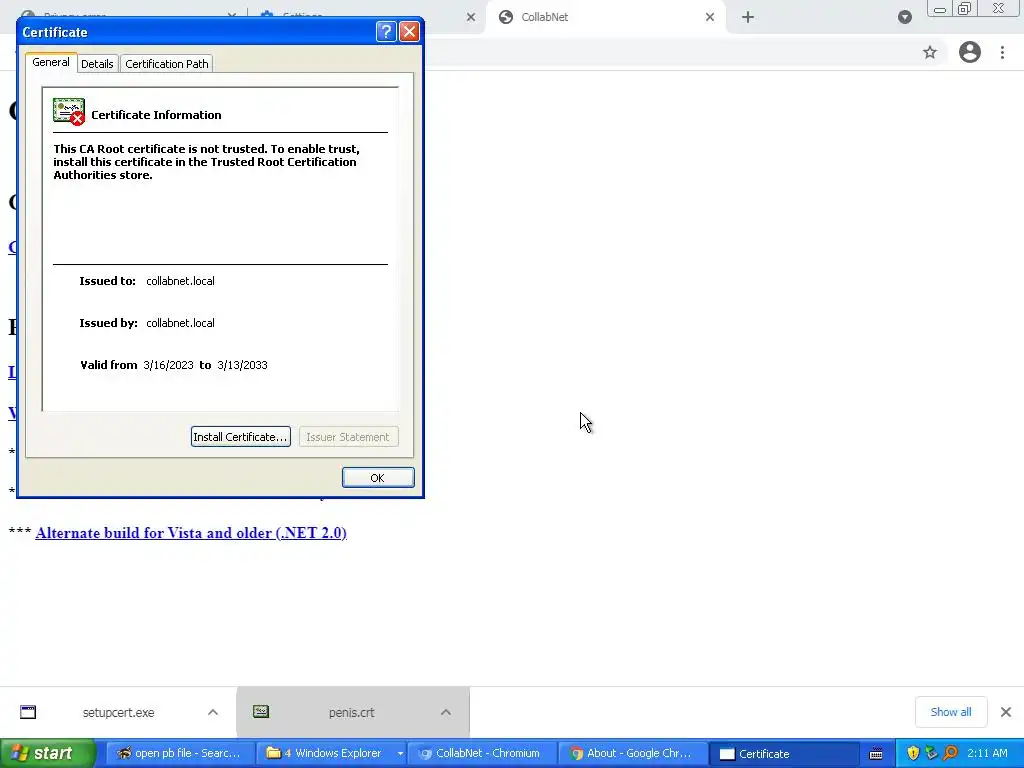Click the CollabNet tab globe icon
This screenshot has height=768, width=1024.
click(505, 17)
